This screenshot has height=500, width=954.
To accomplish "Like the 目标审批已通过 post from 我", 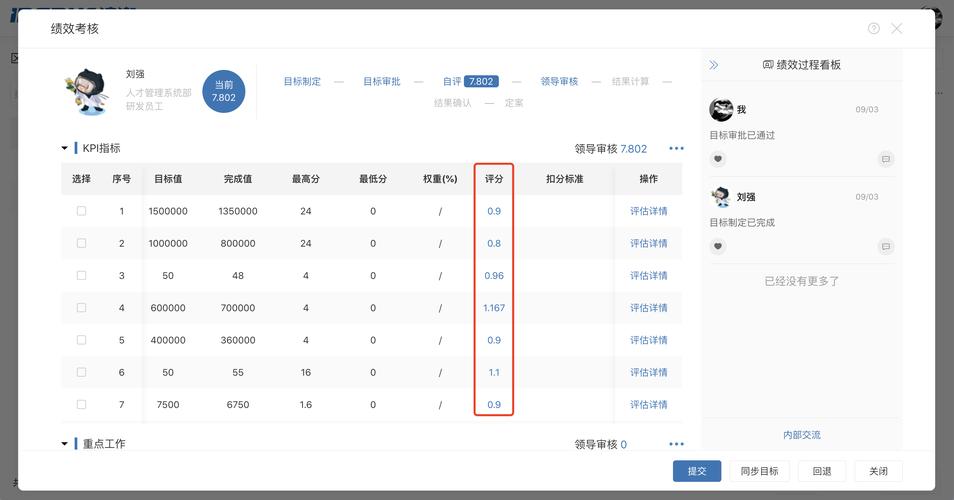I will [717, 159].
